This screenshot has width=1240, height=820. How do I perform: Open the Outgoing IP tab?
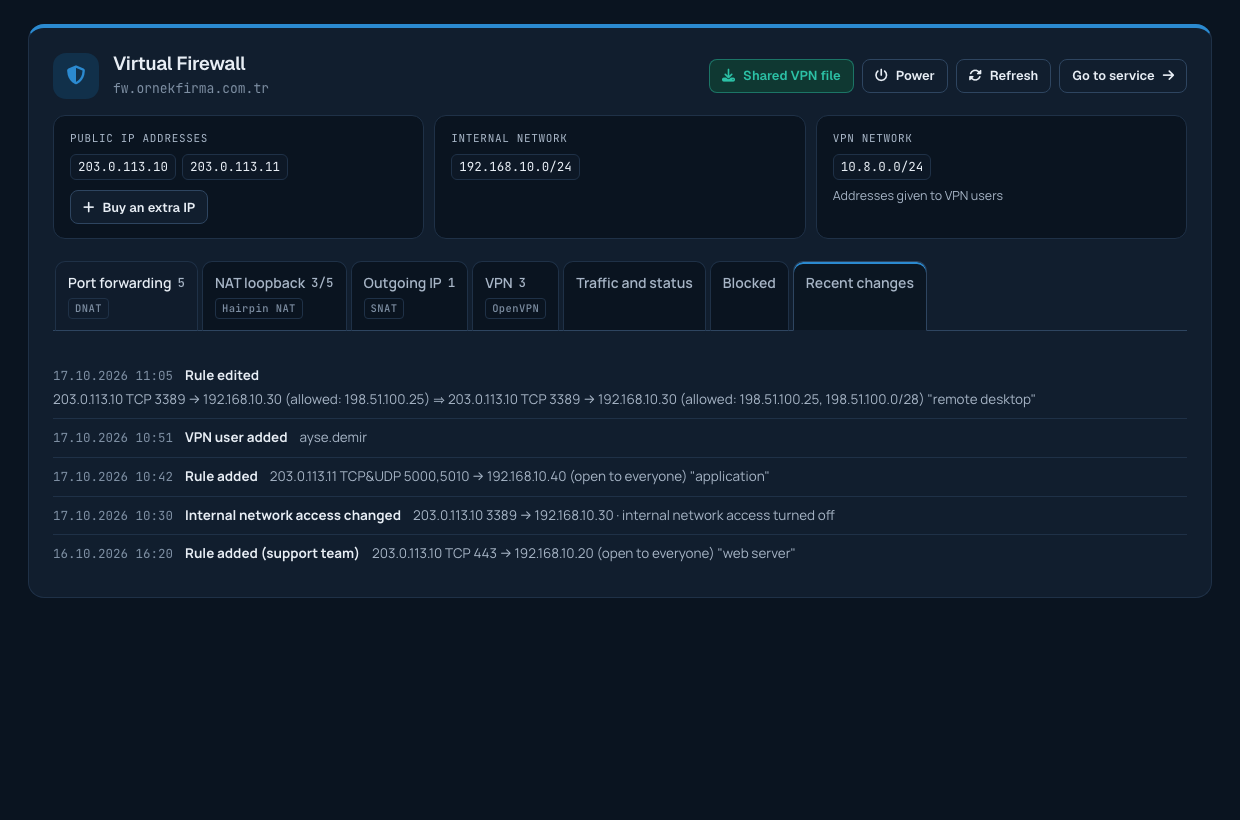tap(409, 296)
